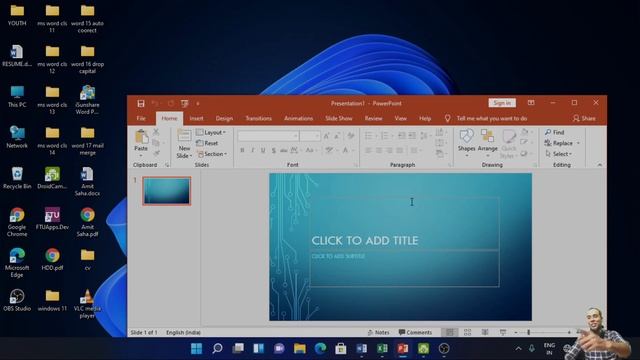This screenshot has width=640, height=360.
Task: Click the Sign in button
Action: pos(502,103)
